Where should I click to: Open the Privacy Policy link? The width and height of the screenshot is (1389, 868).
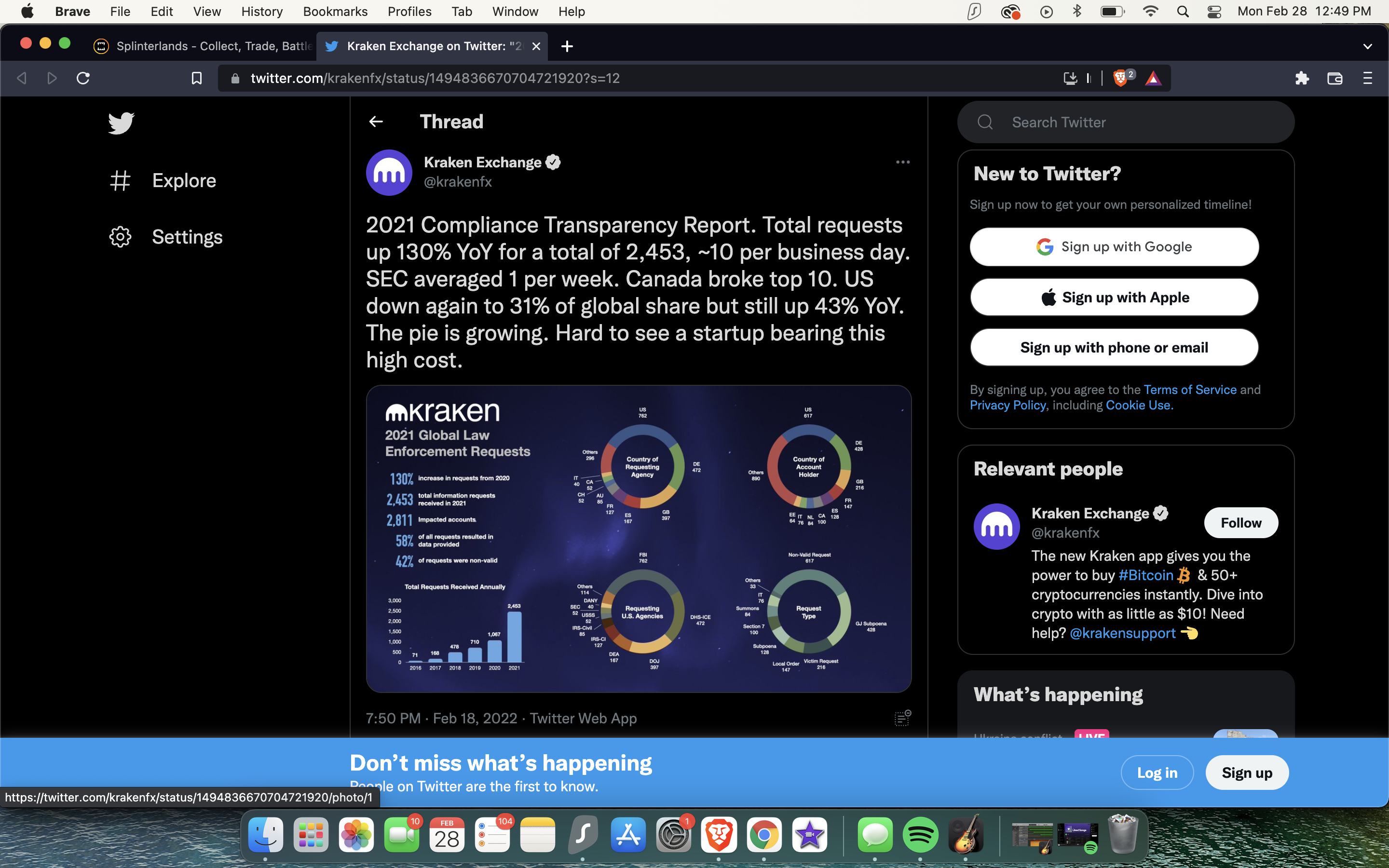(1008, 405)
